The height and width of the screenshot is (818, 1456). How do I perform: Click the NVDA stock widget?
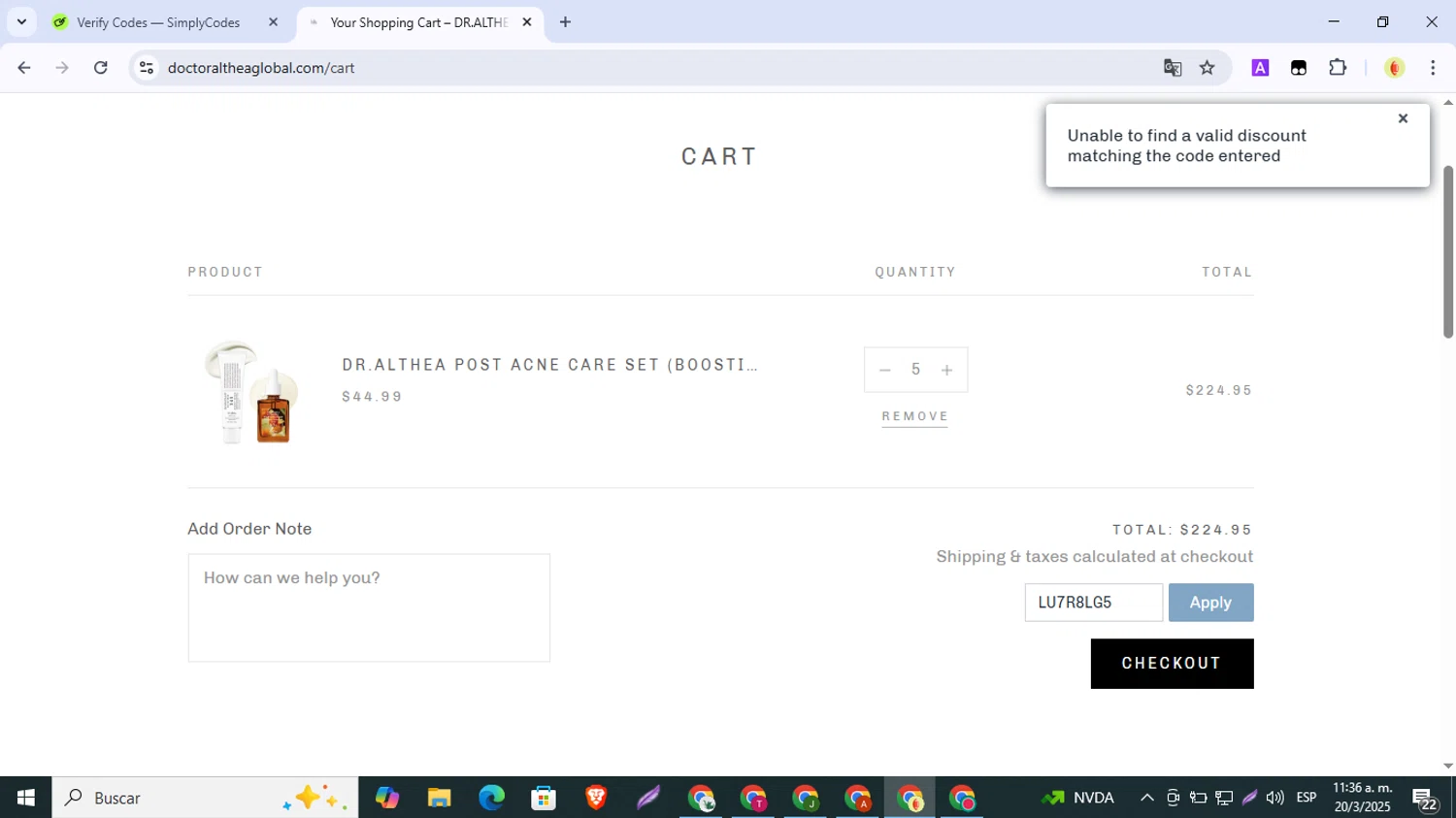click(x=1077, y=798)
